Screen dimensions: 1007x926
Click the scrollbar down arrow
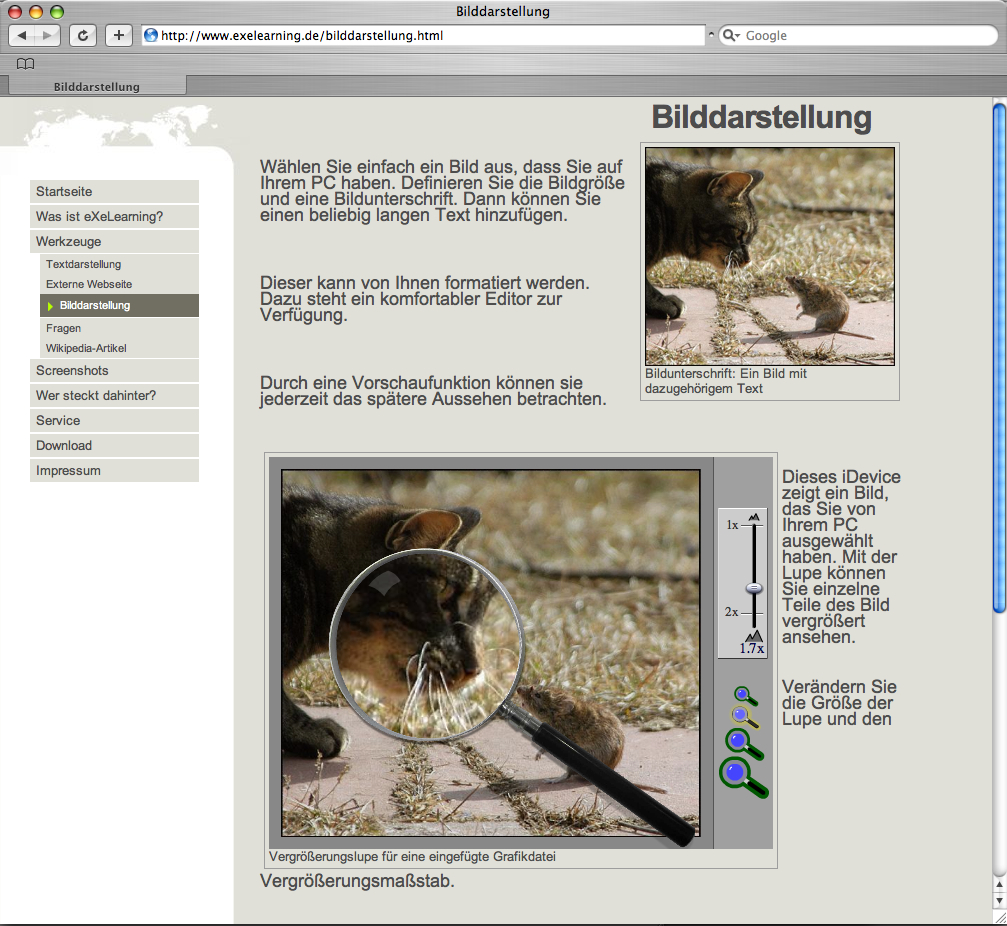pyautogui.click(x=999, y=900)
